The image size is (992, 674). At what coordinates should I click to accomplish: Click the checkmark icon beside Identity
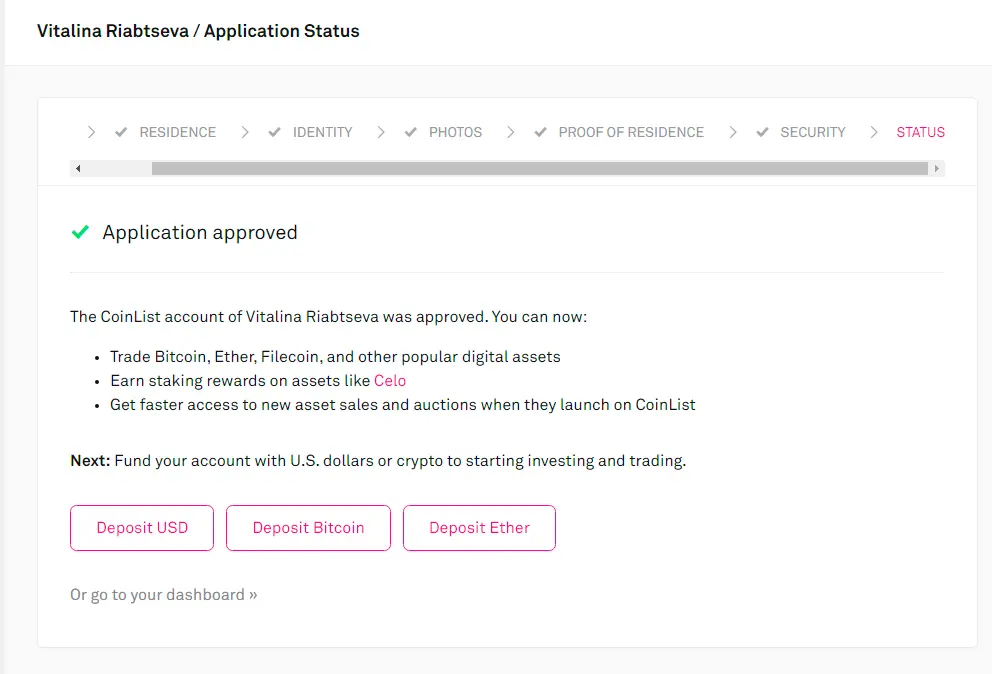pos(274,132)
